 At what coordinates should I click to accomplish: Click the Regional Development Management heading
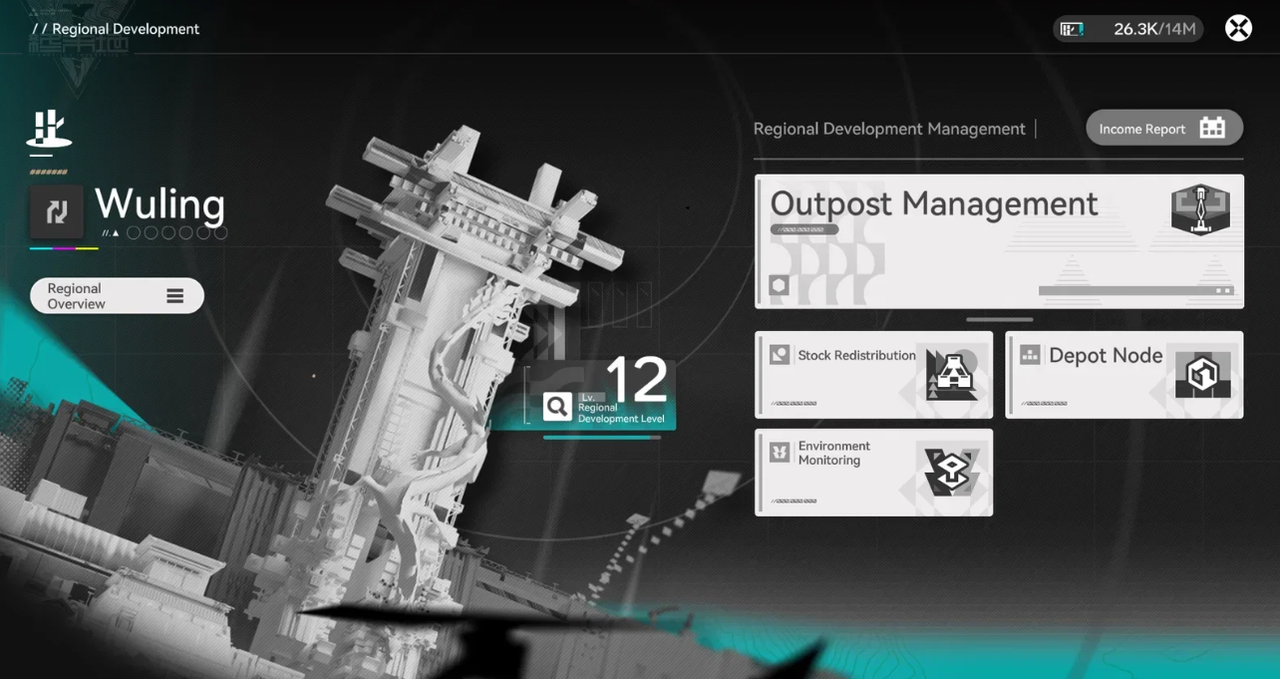889,129
